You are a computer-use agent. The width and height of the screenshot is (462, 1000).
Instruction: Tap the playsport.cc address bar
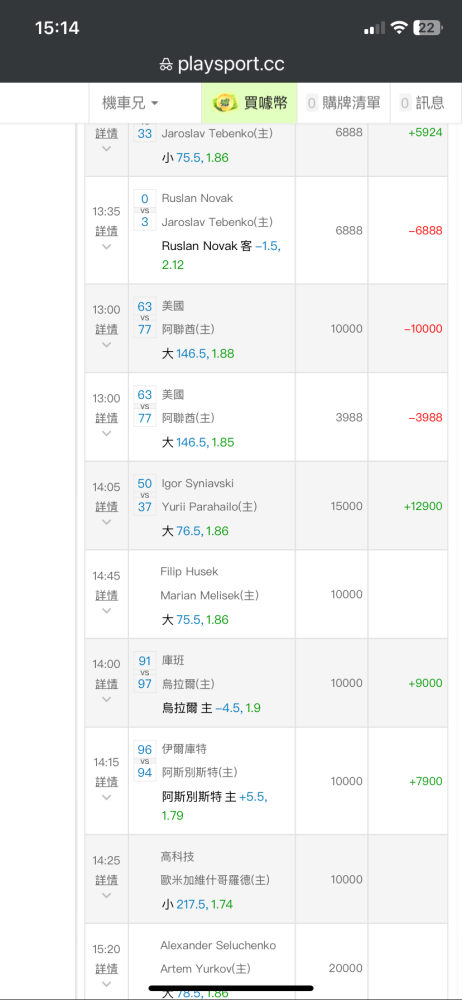(x=222, y=64)
